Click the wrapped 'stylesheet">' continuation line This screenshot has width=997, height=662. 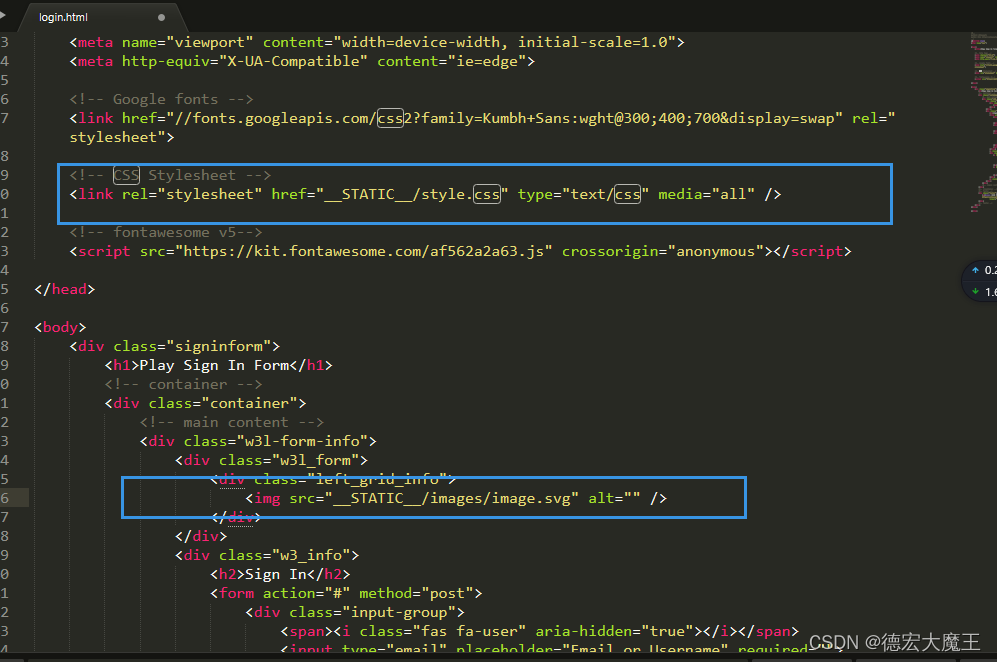(121, 137)
